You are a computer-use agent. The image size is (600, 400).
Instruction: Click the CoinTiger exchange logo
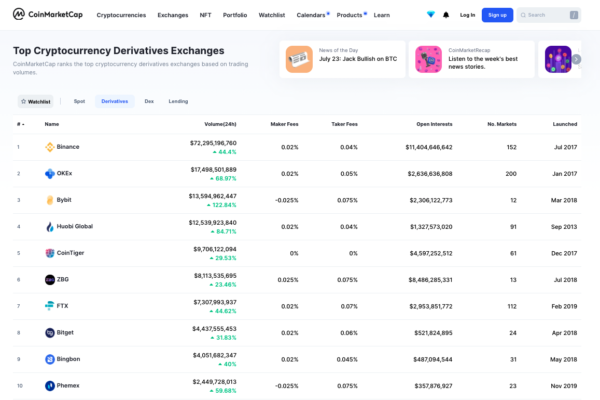(50, 253)
